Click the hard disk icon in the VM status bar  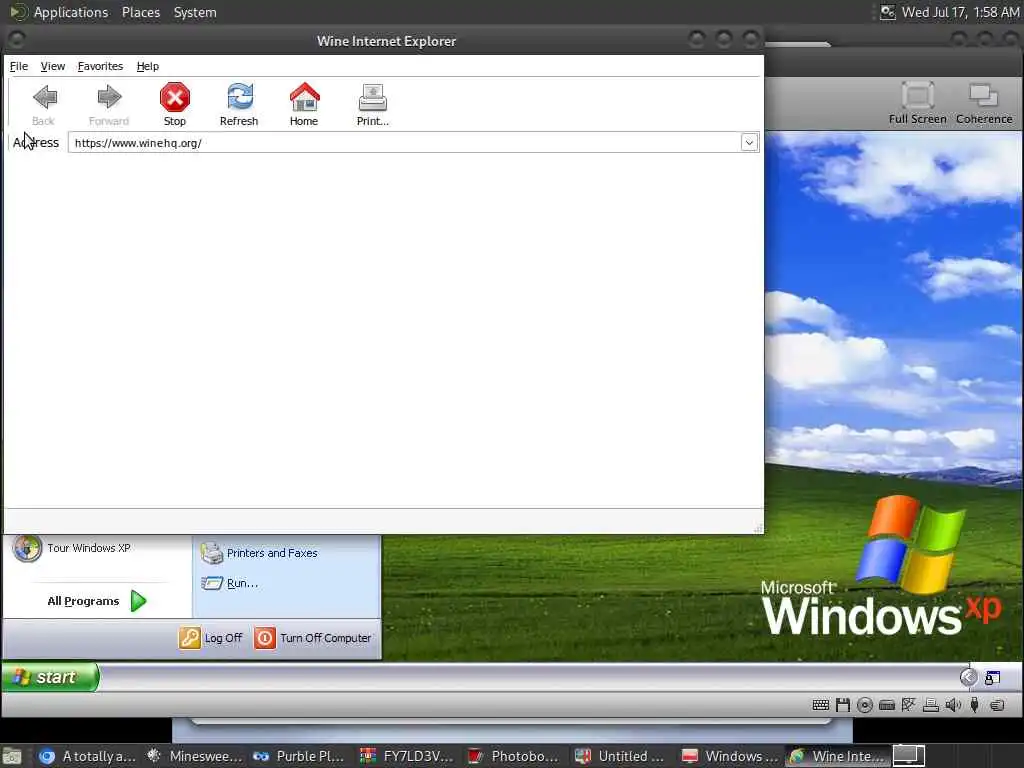(887, 705)
